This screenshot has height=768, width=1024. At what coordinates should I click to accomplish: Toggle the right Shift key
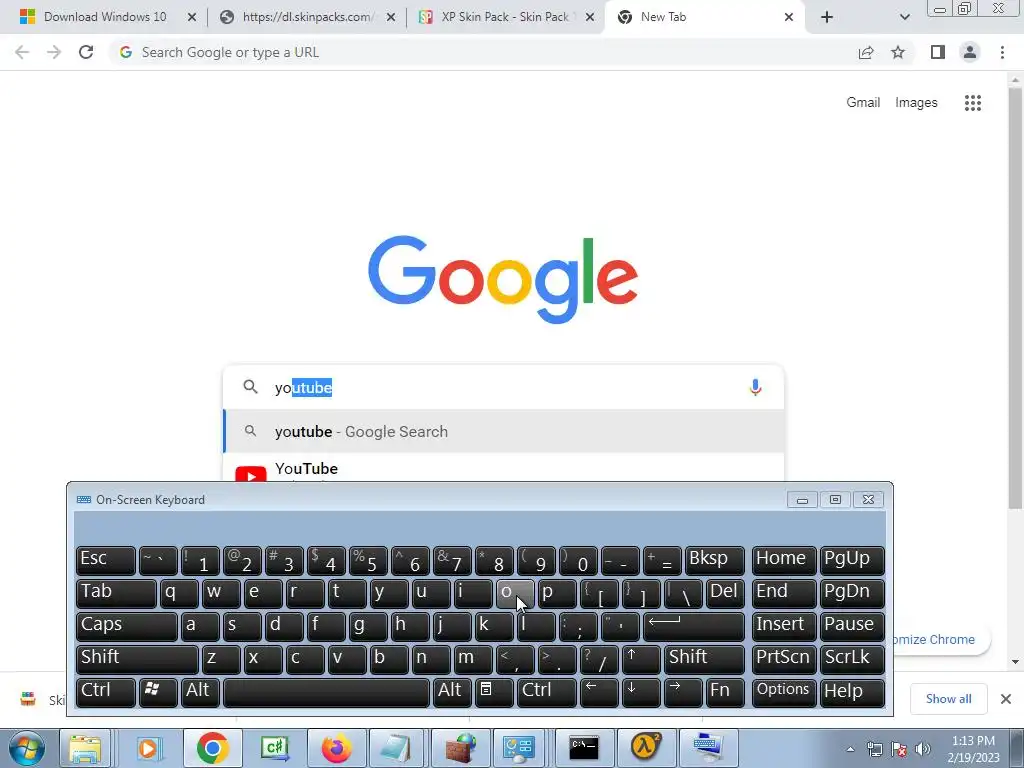tap(704, 658)
